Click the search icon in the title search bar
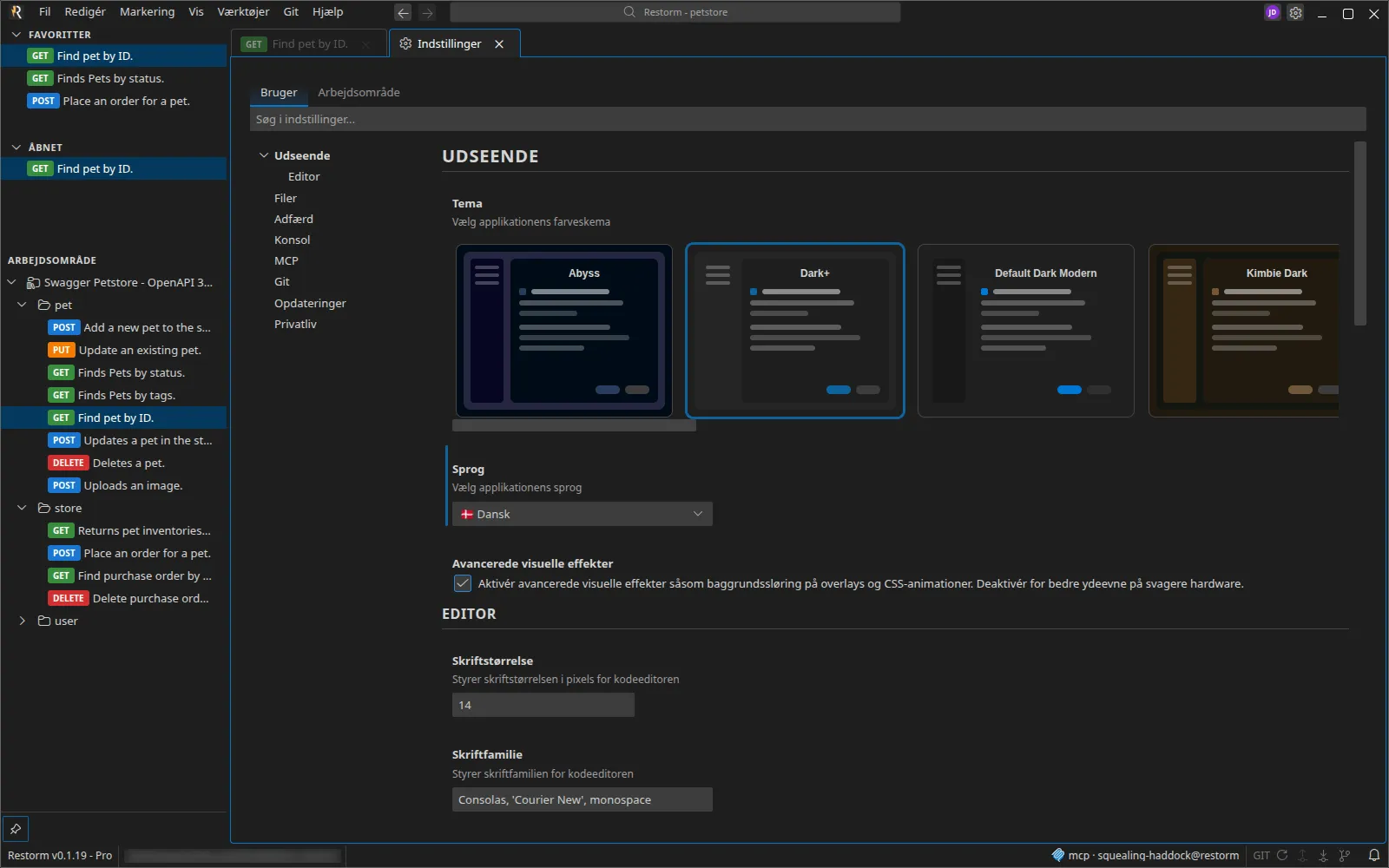Viewport: 1389px width, 868px height. (629, 12)
